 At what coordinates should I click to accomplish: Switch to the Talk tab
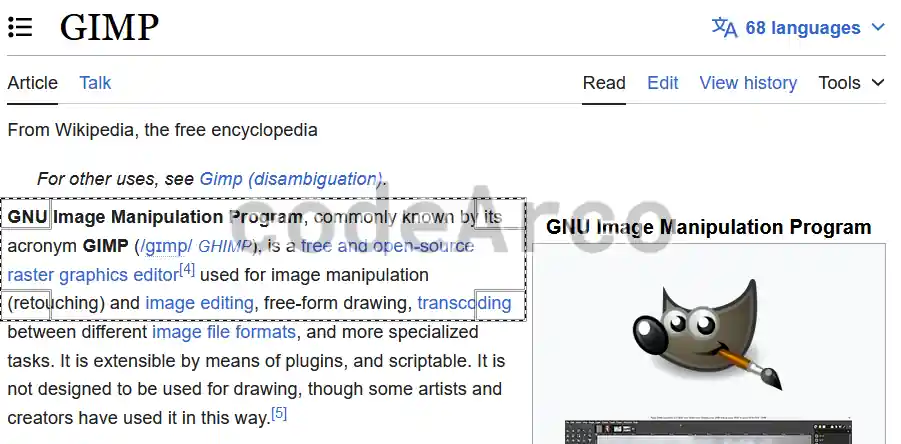[95, 83]
